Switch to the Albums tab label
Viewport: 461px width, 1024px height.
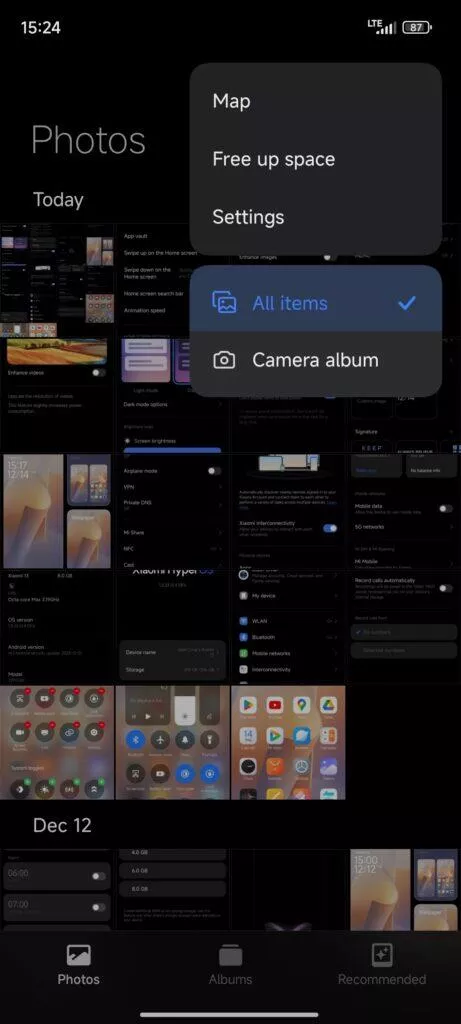coord(230,980)
